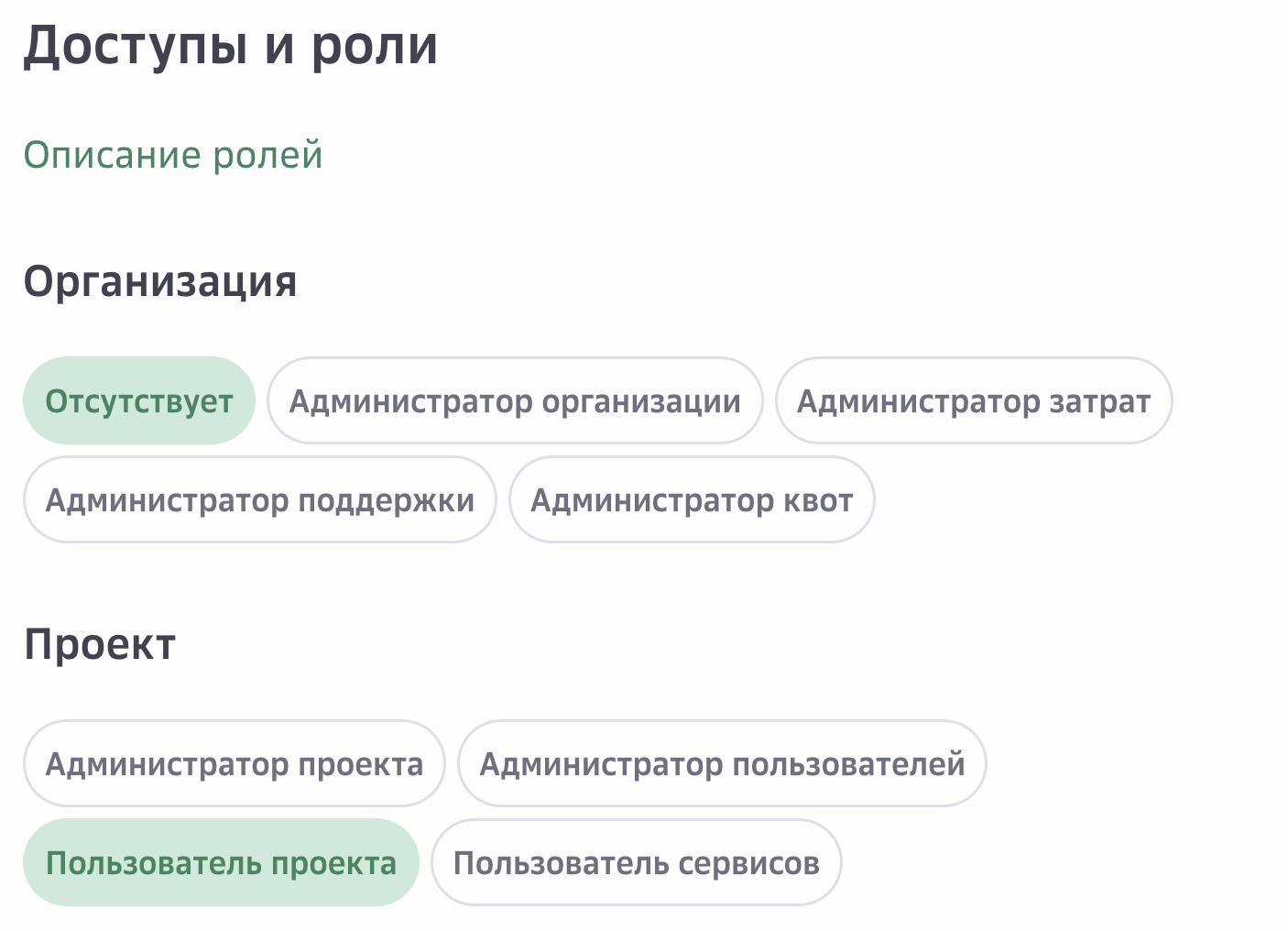Disable the Пользователь проекта role
1288x931 pixels.
click(222, 861)
